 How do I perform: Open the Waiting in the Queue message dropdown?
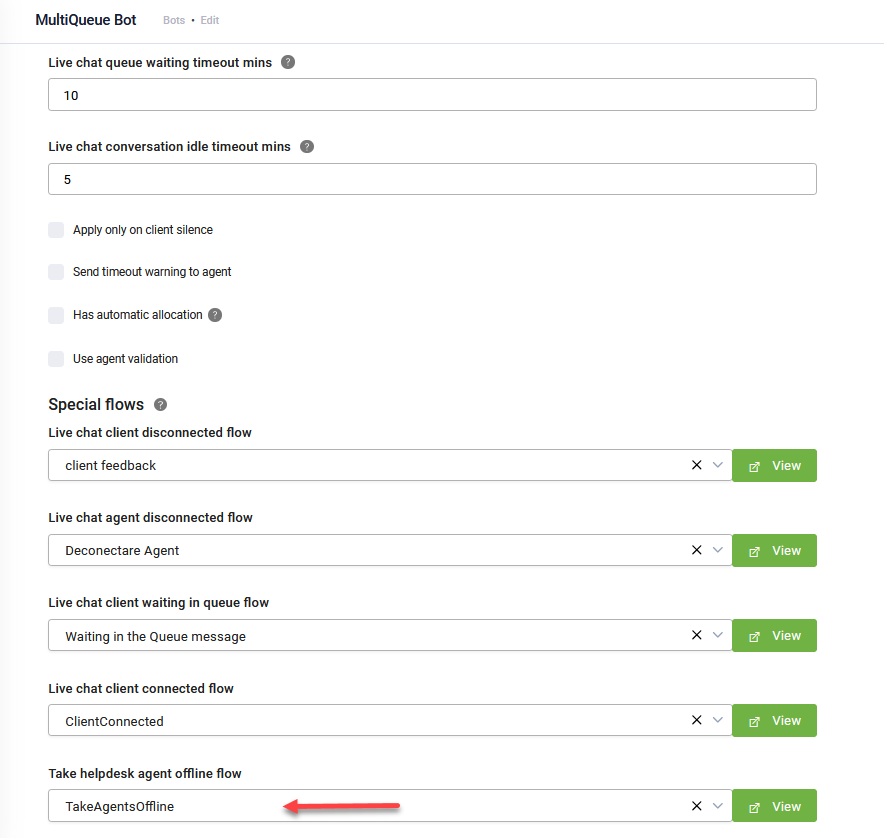click(718, 635)
